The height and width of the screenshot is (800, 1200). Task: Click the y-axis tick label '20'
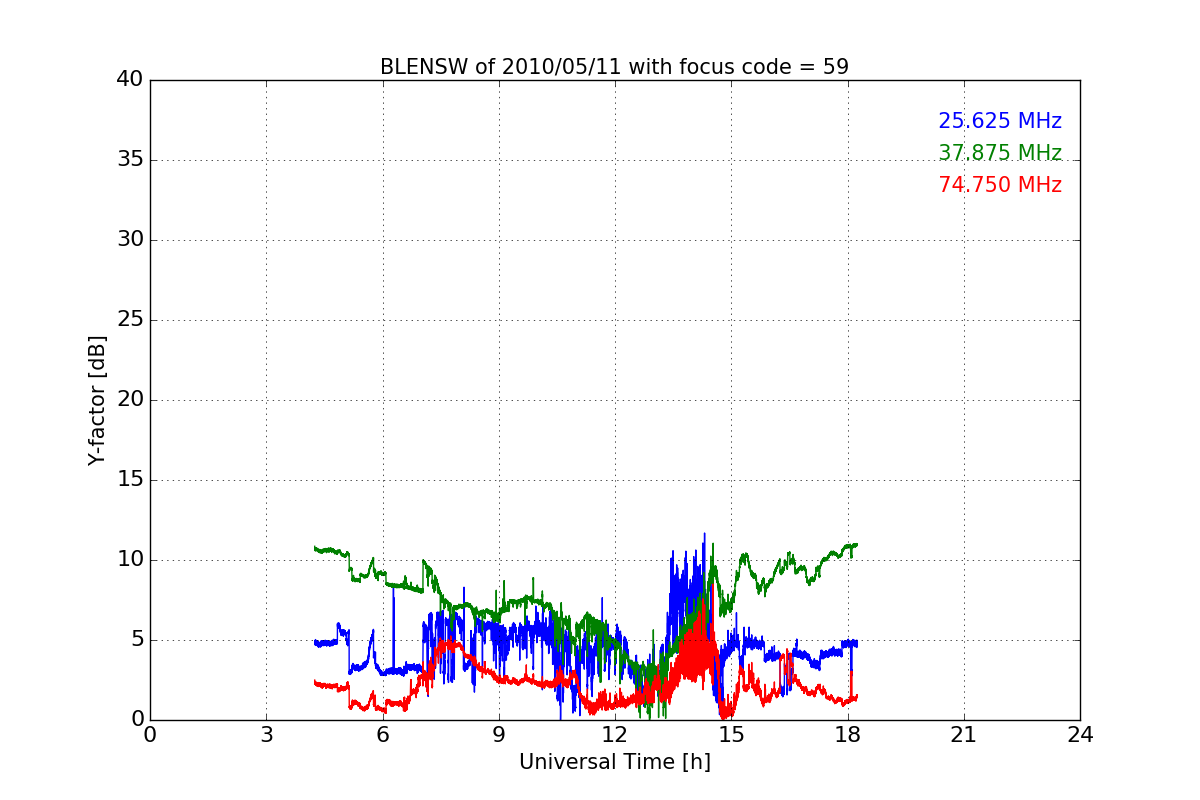click(x=130, y=400)
